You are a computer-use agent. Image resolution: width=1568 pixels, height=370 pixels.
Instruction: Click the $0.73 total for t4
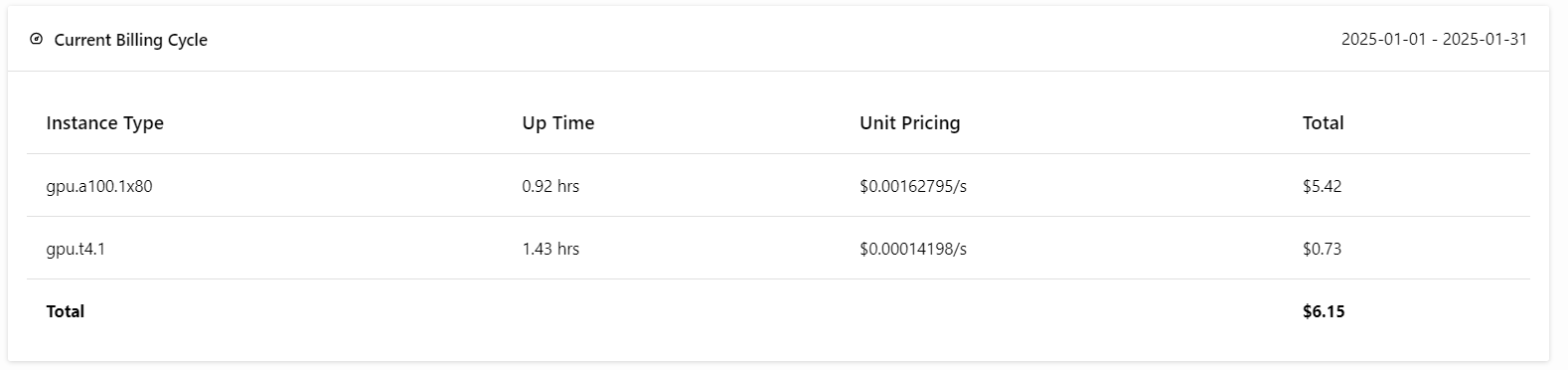tap(1323, 249)
